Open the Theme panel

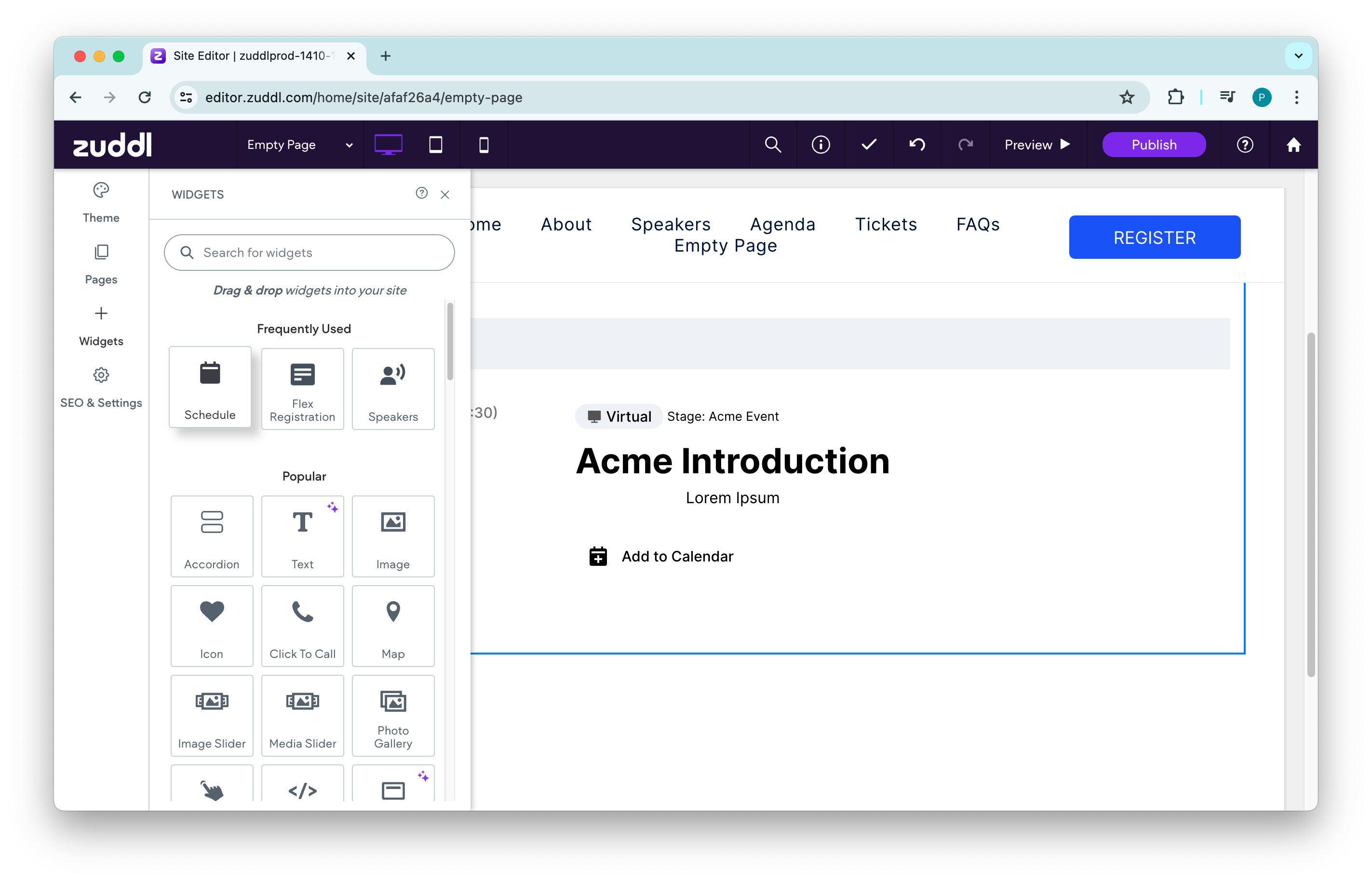pos(101,202)
